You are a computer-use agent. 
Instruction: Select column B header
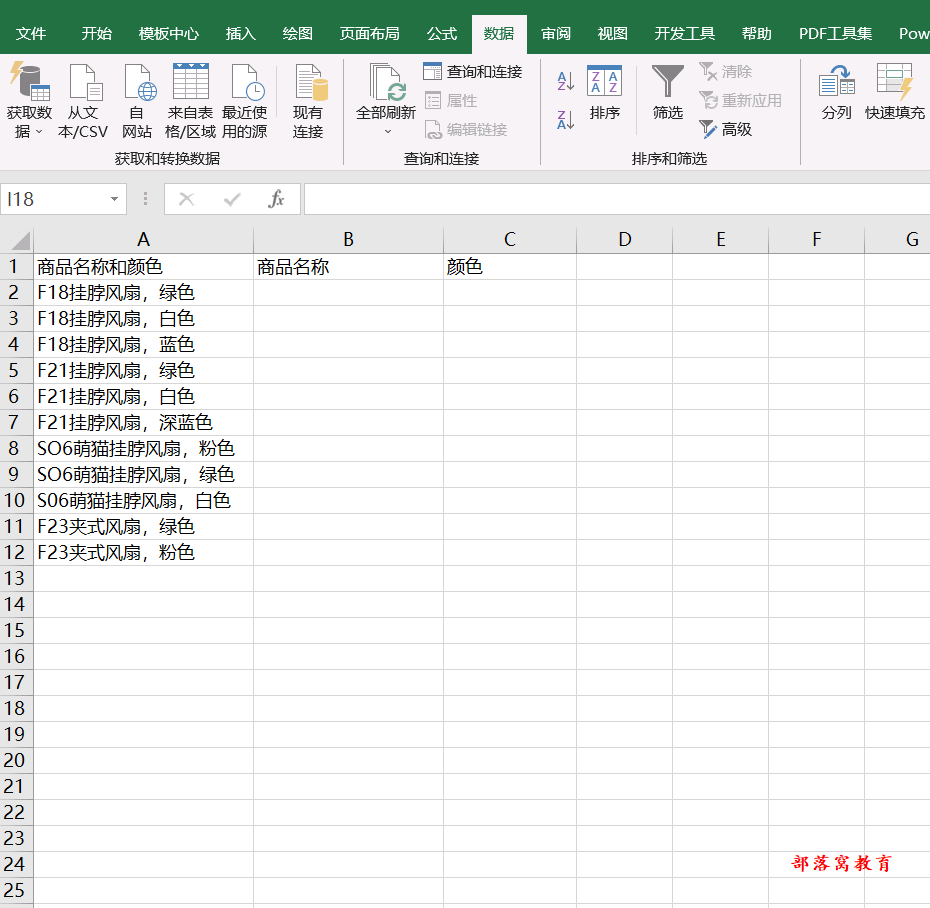point(348,240)
